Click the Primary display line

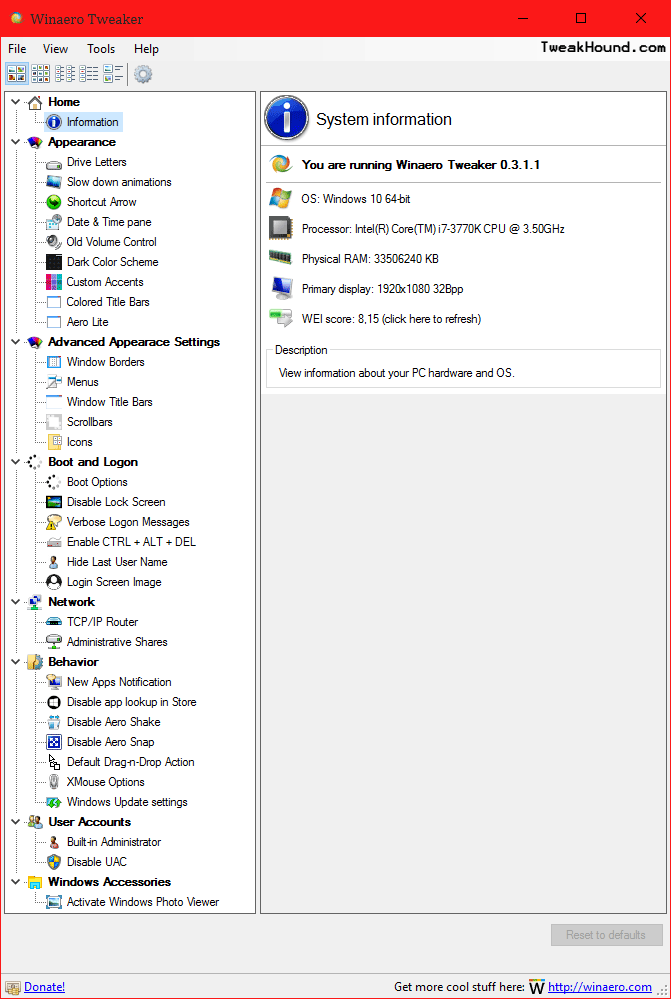click(x=382, y=289)
